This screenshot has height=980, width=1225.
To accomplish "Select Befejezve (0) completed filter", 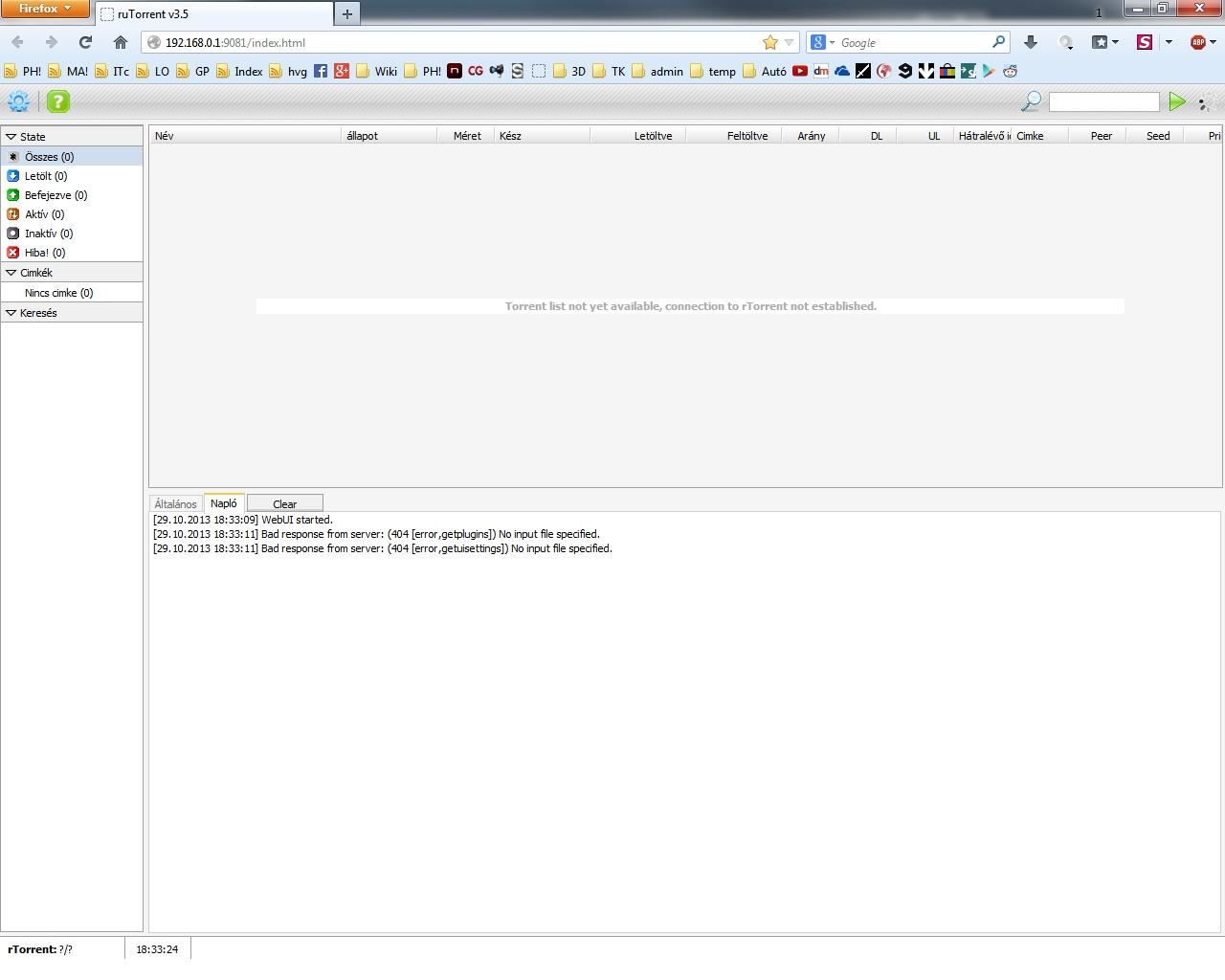I will point(72,195).
